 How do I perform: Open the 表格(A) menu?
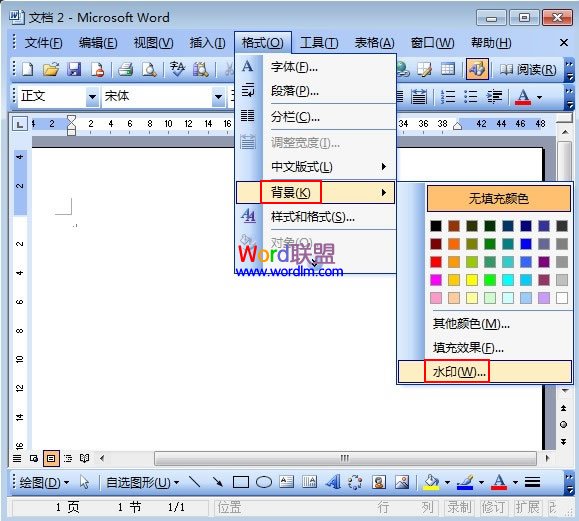pos(374,43)
